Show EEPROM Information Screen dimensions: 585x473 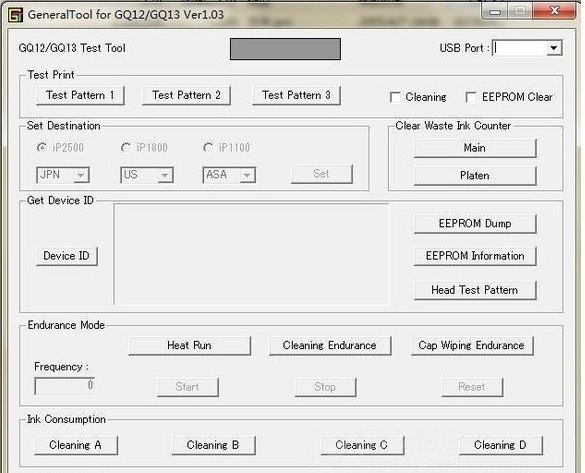[x=475, y=256]
